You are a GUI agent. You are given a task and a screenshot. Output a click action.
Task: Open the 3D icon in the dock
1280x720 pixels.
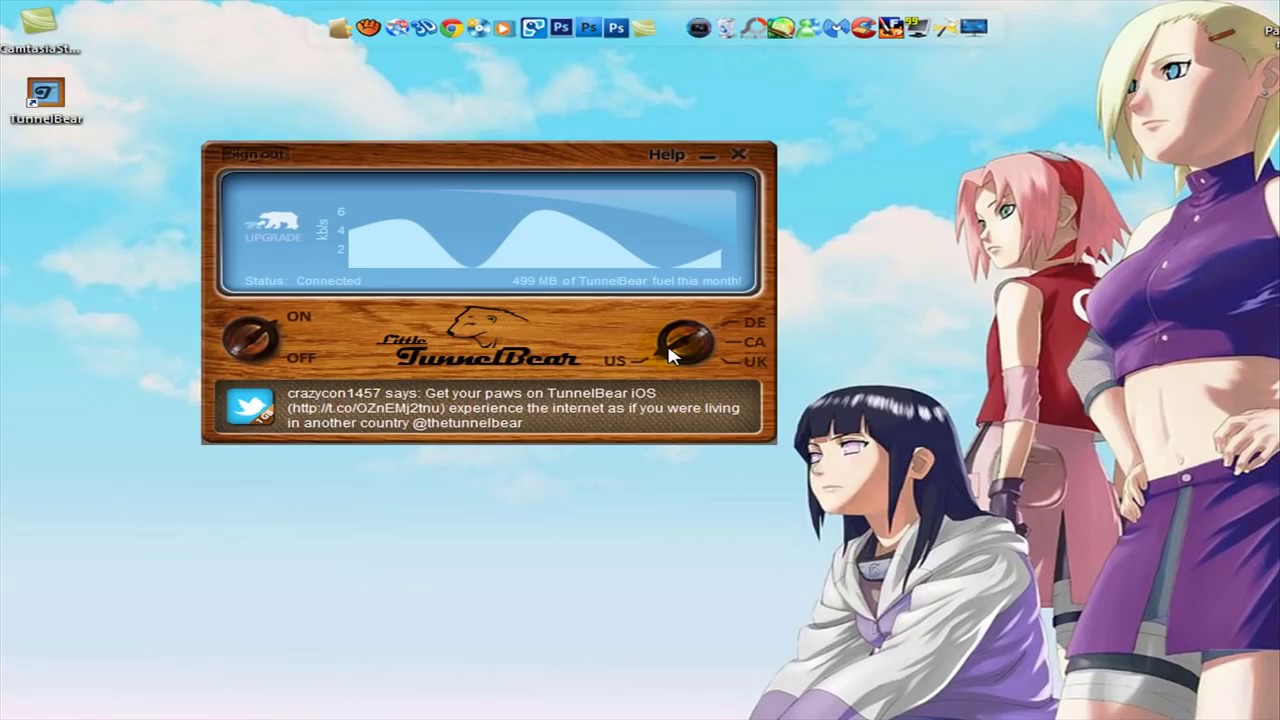[425, 28]
